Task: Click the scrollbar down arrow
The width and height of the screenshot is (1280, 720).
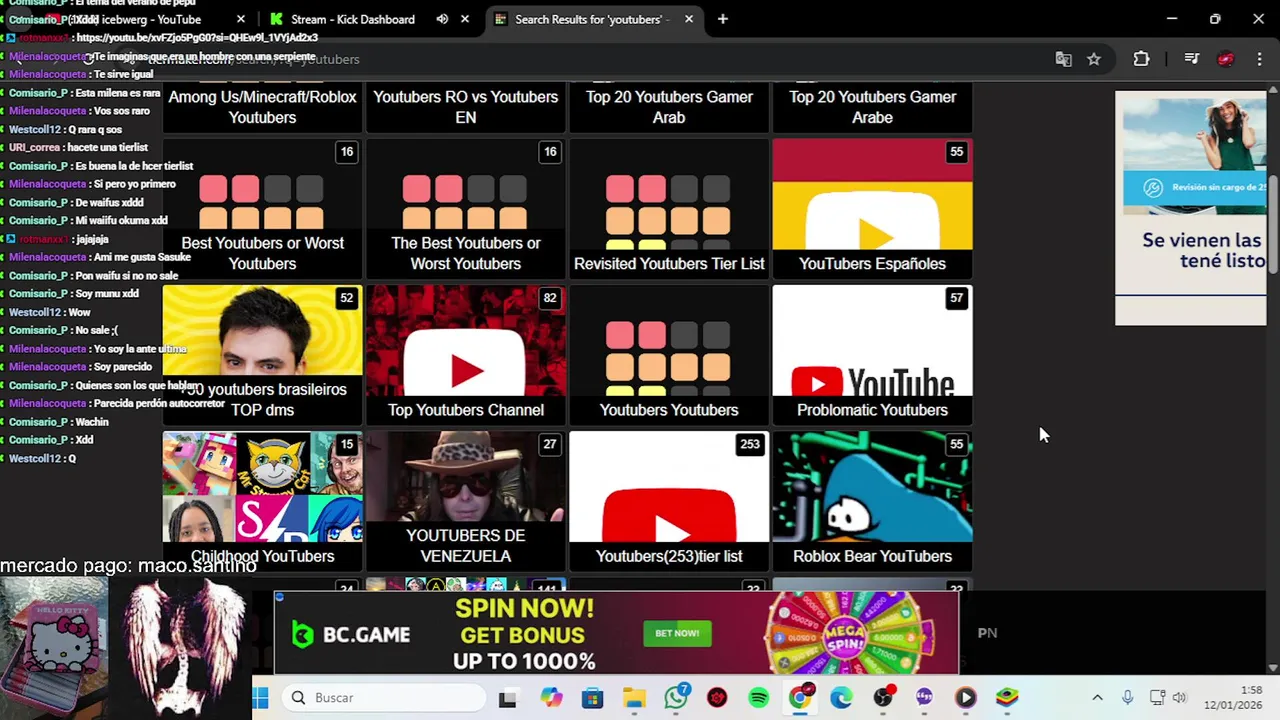Action: click(x=1273, y=667)
